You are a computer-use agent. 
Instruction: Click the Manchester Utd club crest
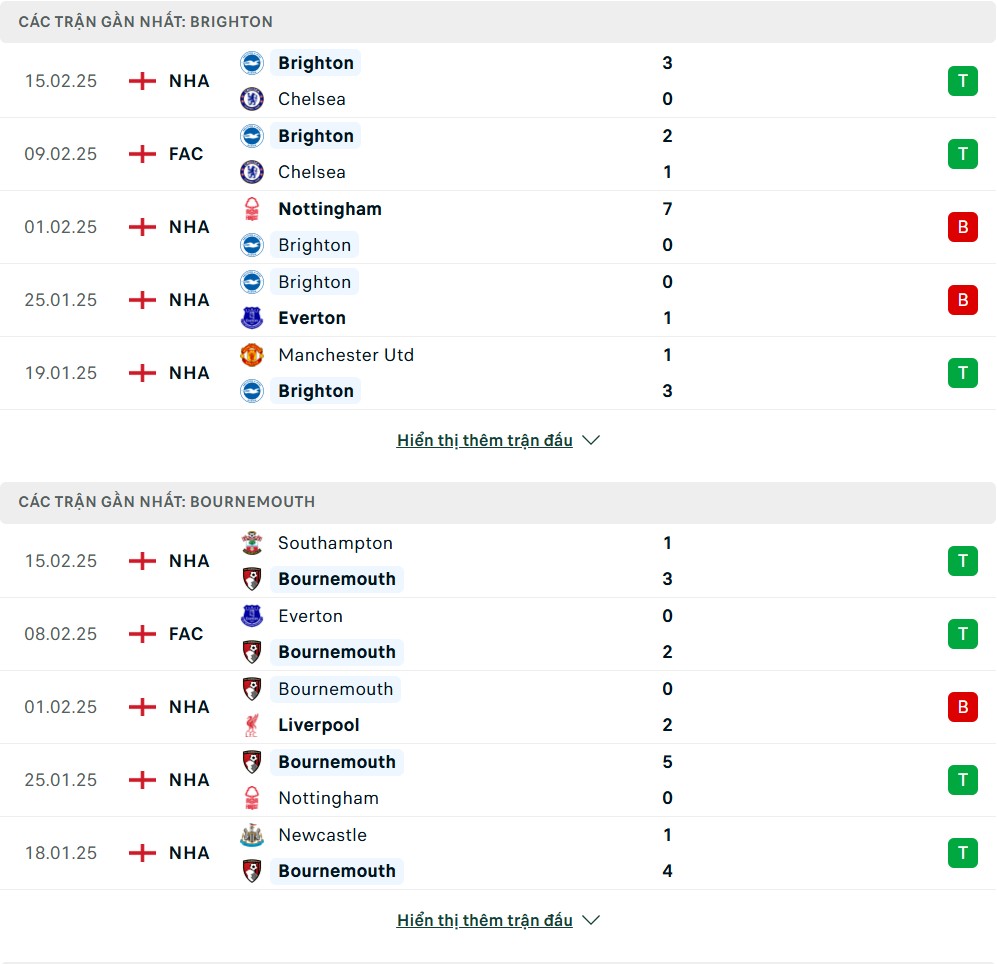(x=252, y=355)
